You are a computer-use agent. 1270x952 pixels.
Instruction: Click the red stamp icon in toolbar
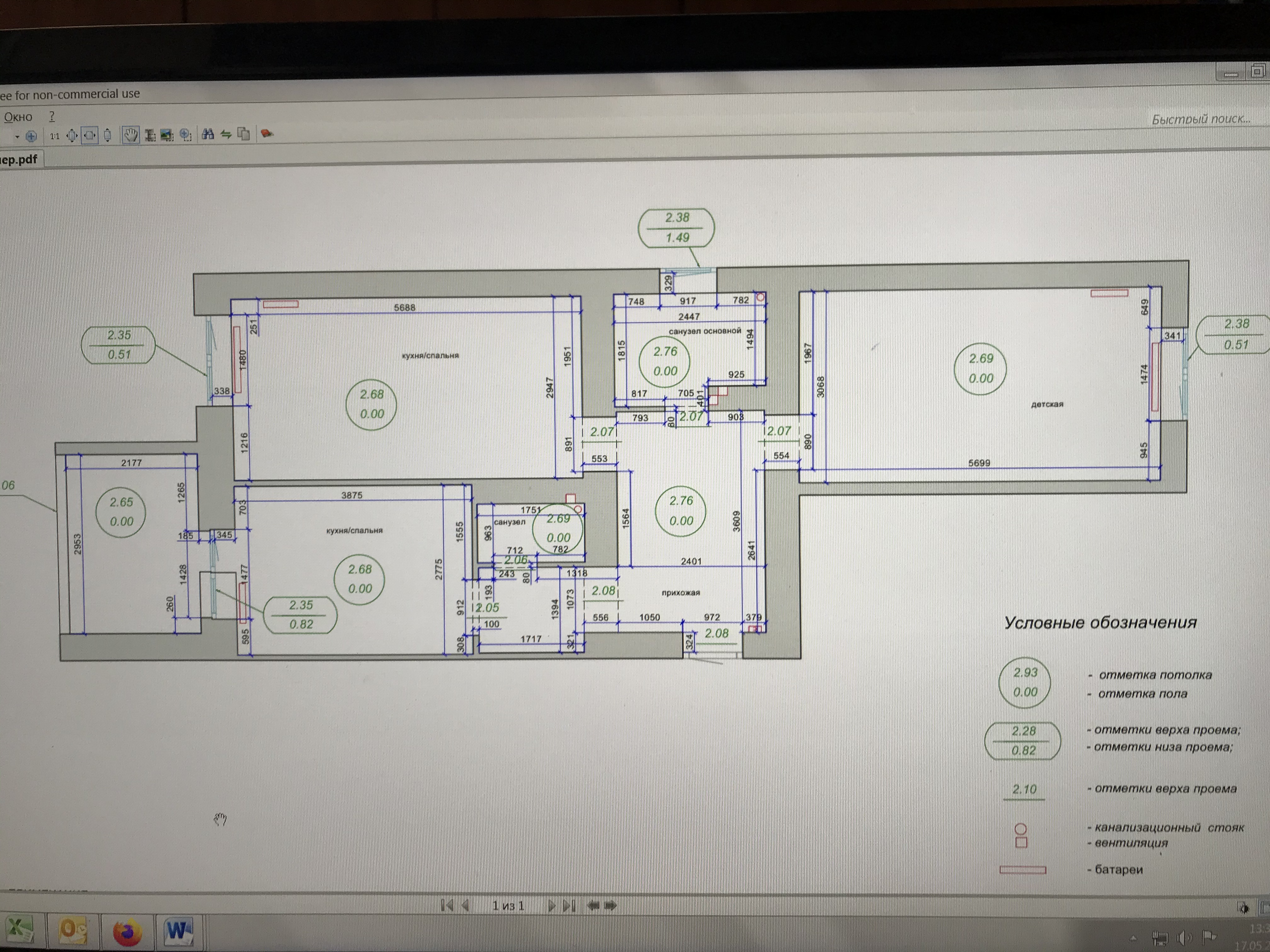point(267,134)
